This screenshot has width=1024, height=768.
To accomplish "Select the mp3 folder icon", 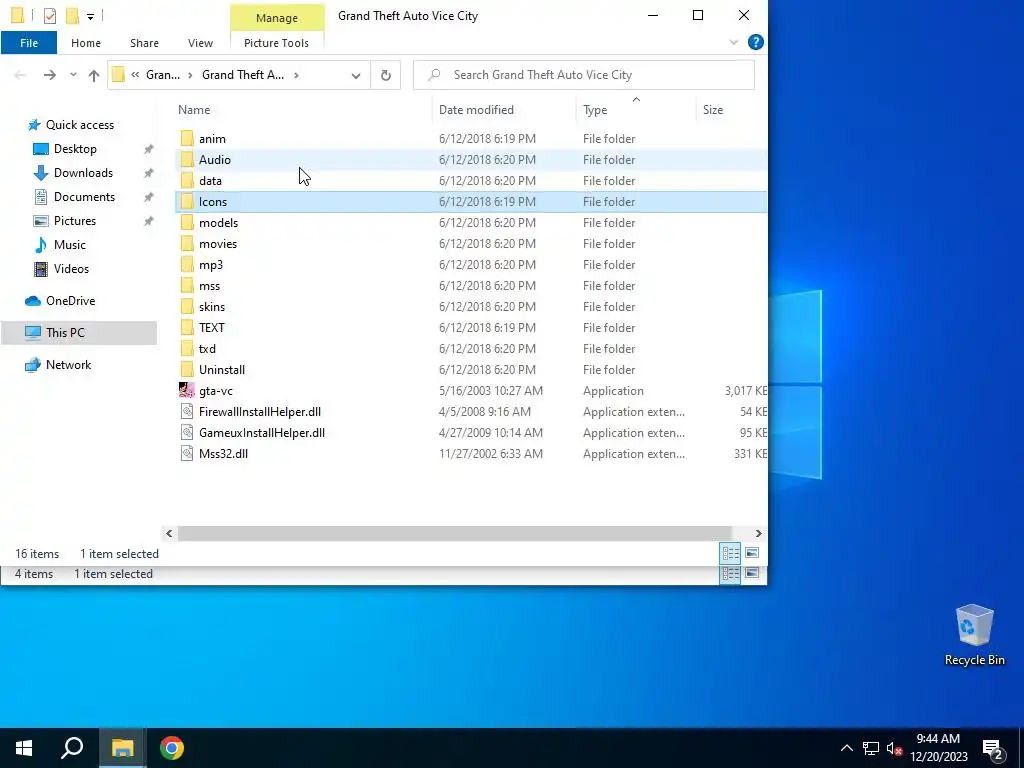I will [187, 264].
